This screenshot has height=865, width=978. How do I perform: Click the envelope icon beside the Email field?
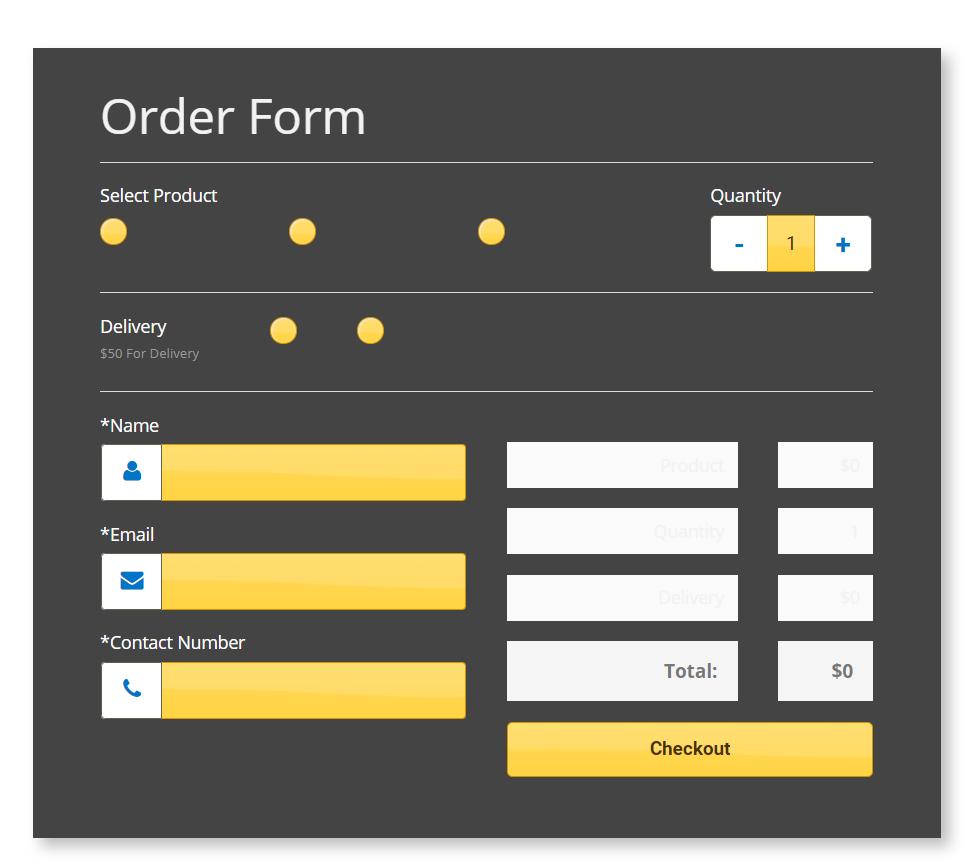point(130,581)
